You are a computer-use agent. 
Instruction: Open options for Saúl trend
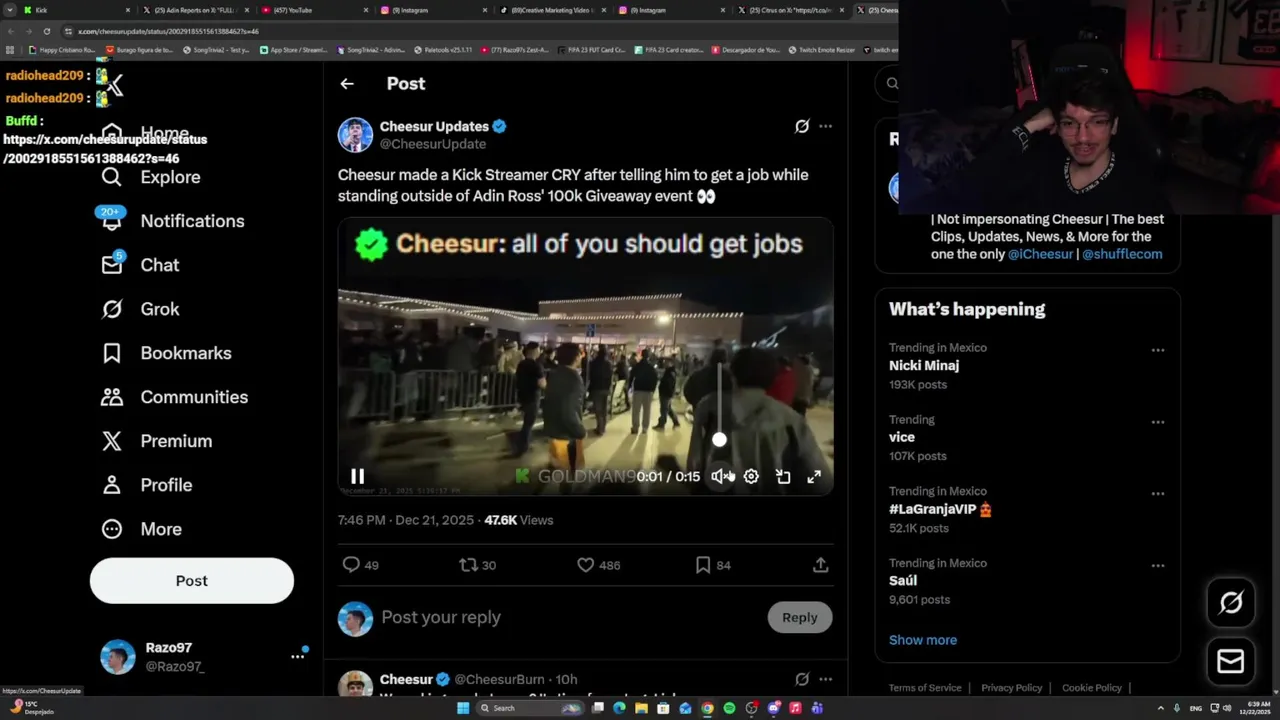click(1157, 565)
